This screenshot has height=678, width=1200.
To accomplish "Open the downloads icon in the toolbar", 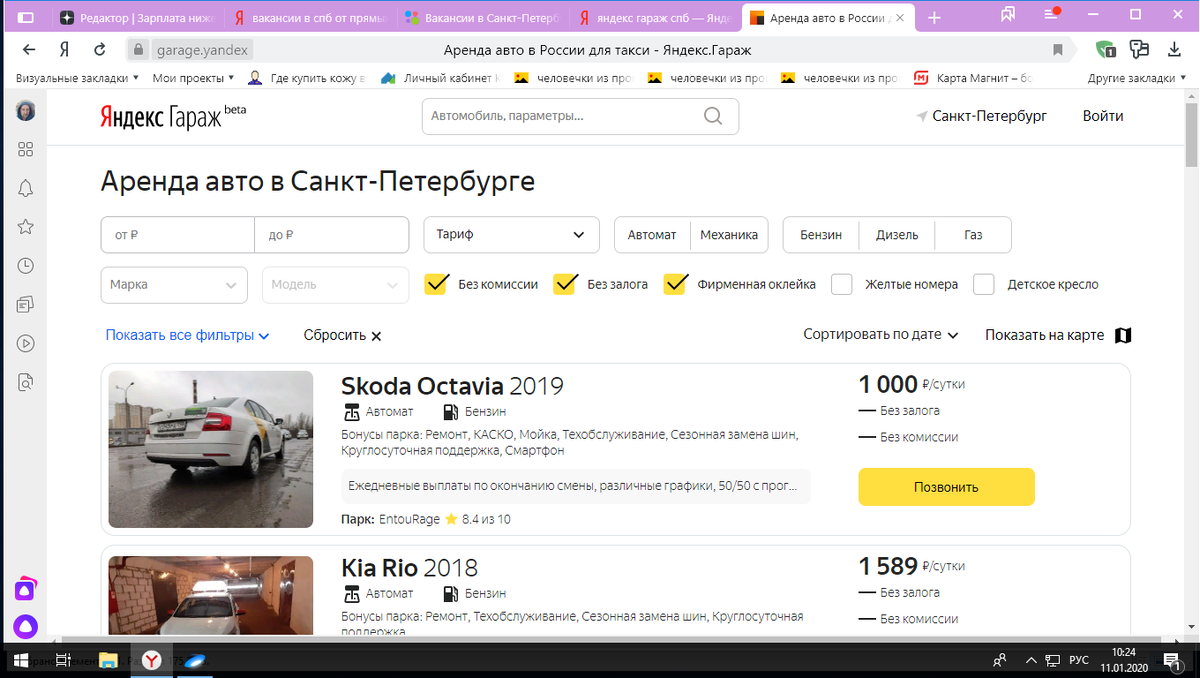I will (1172, 46).
